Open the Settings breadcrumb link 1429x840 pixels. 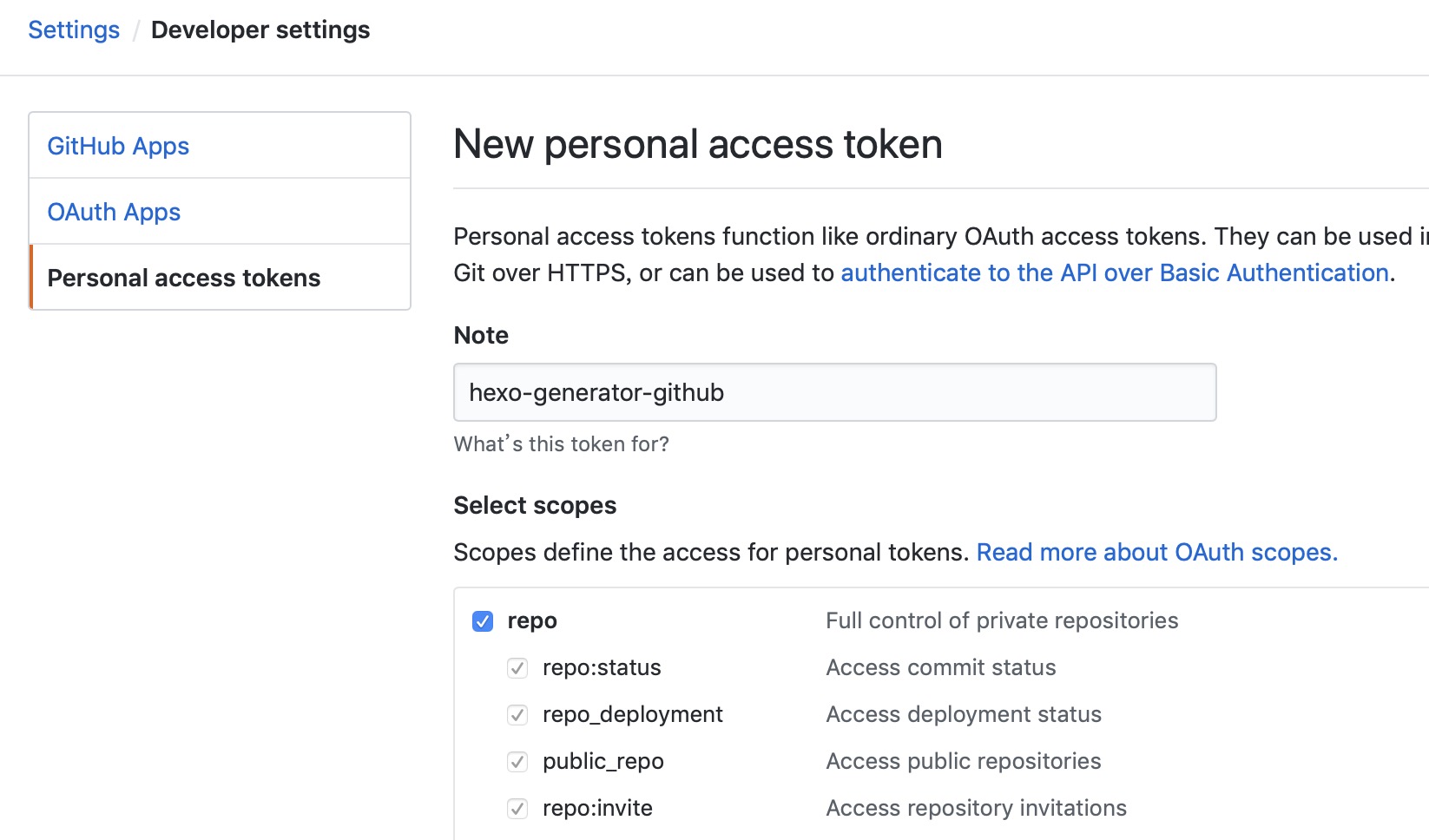point(74,30)
